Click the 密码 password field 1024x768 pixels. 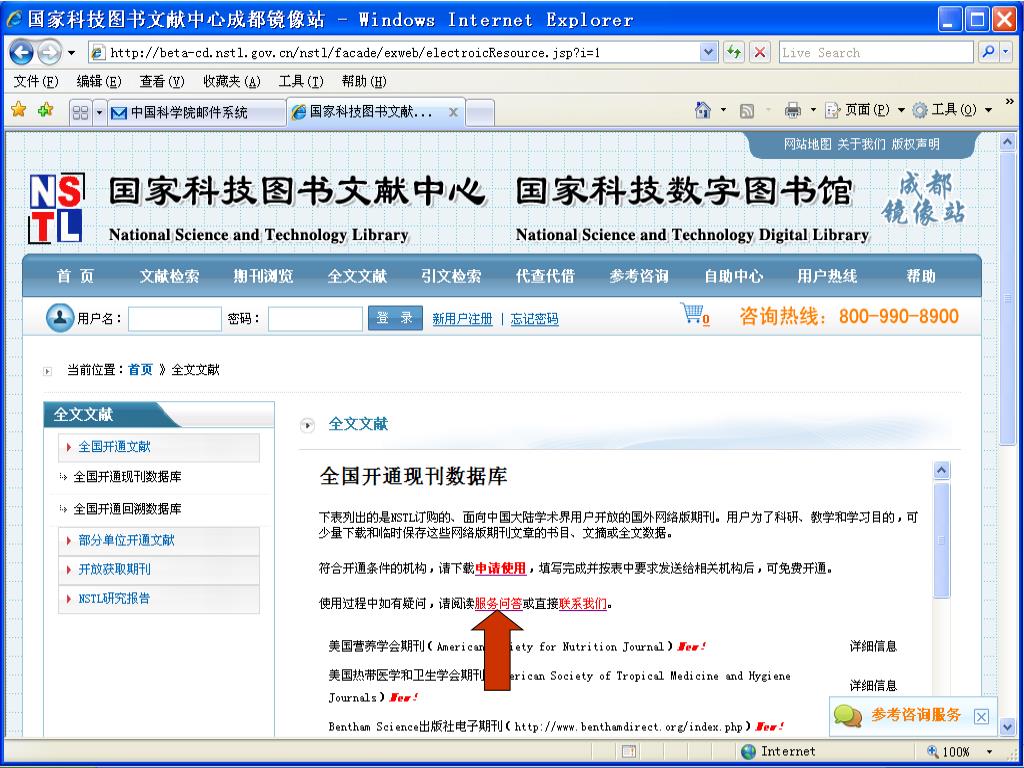point(315,319)
